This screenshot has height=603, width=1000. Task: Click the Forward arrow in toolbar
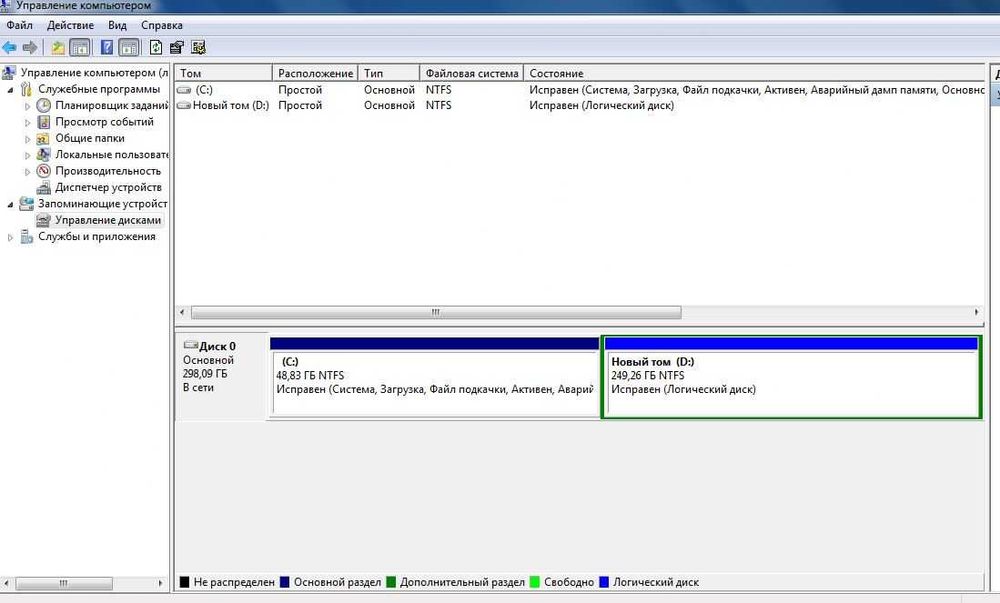[x=29, y=47]
